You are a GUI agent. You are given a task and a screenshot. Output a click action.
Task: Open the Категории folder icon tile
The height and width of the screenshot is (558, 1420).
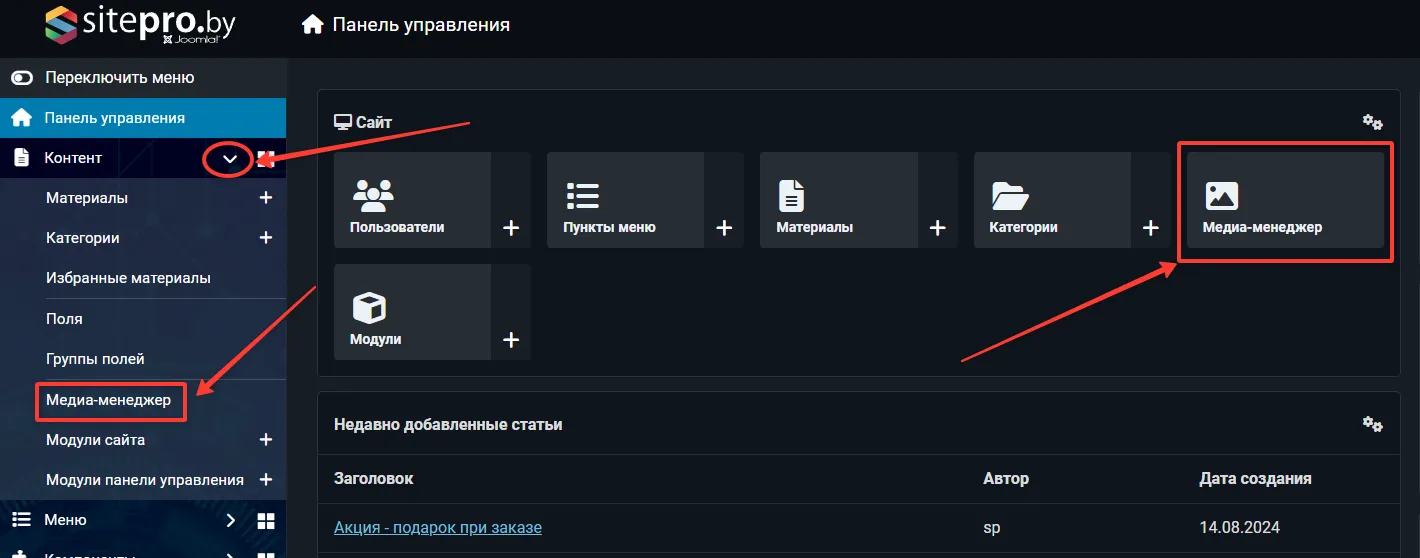point(1051,200)
